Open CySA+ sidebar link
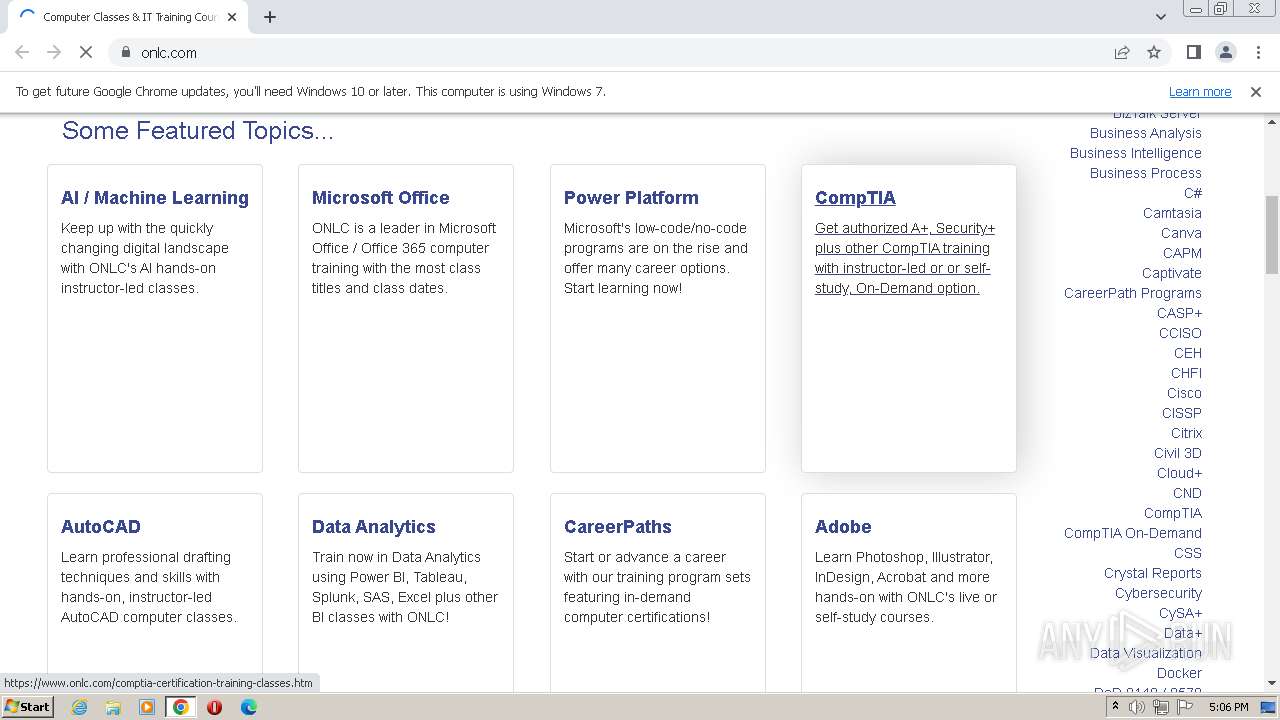Screen dimensions: 1280x720 tap(1180, 613)
